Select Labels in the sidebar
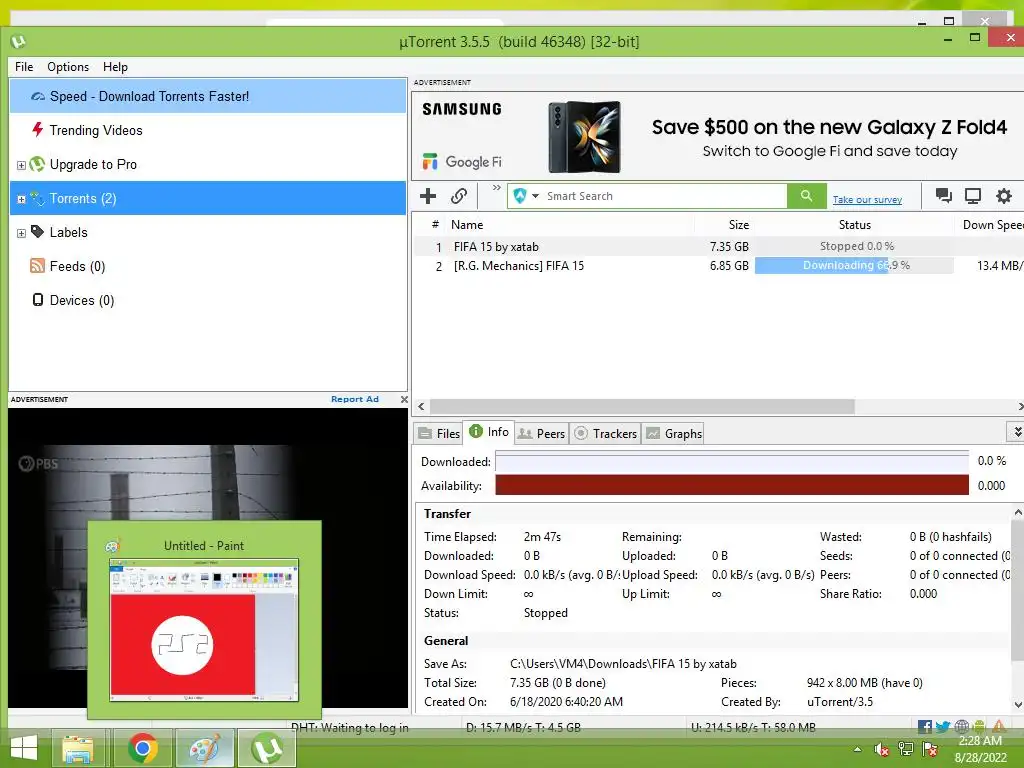The image size is (1024, 768). click(x=208, y=232)
